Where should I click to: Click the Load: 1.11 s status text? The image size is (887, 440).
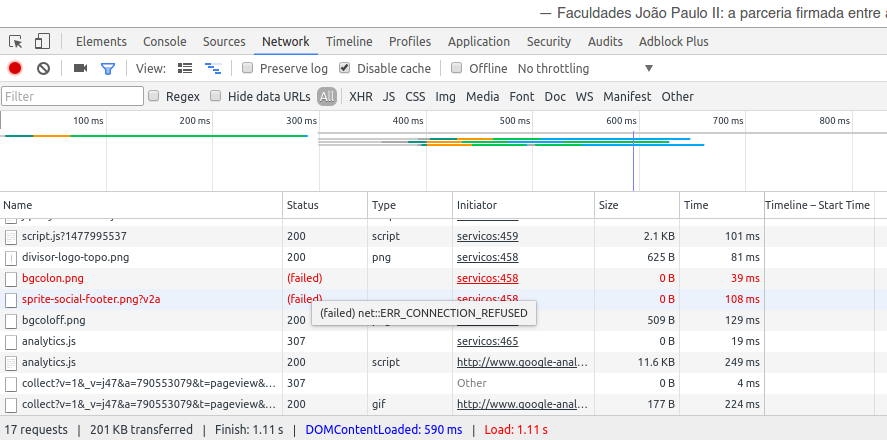516,430
